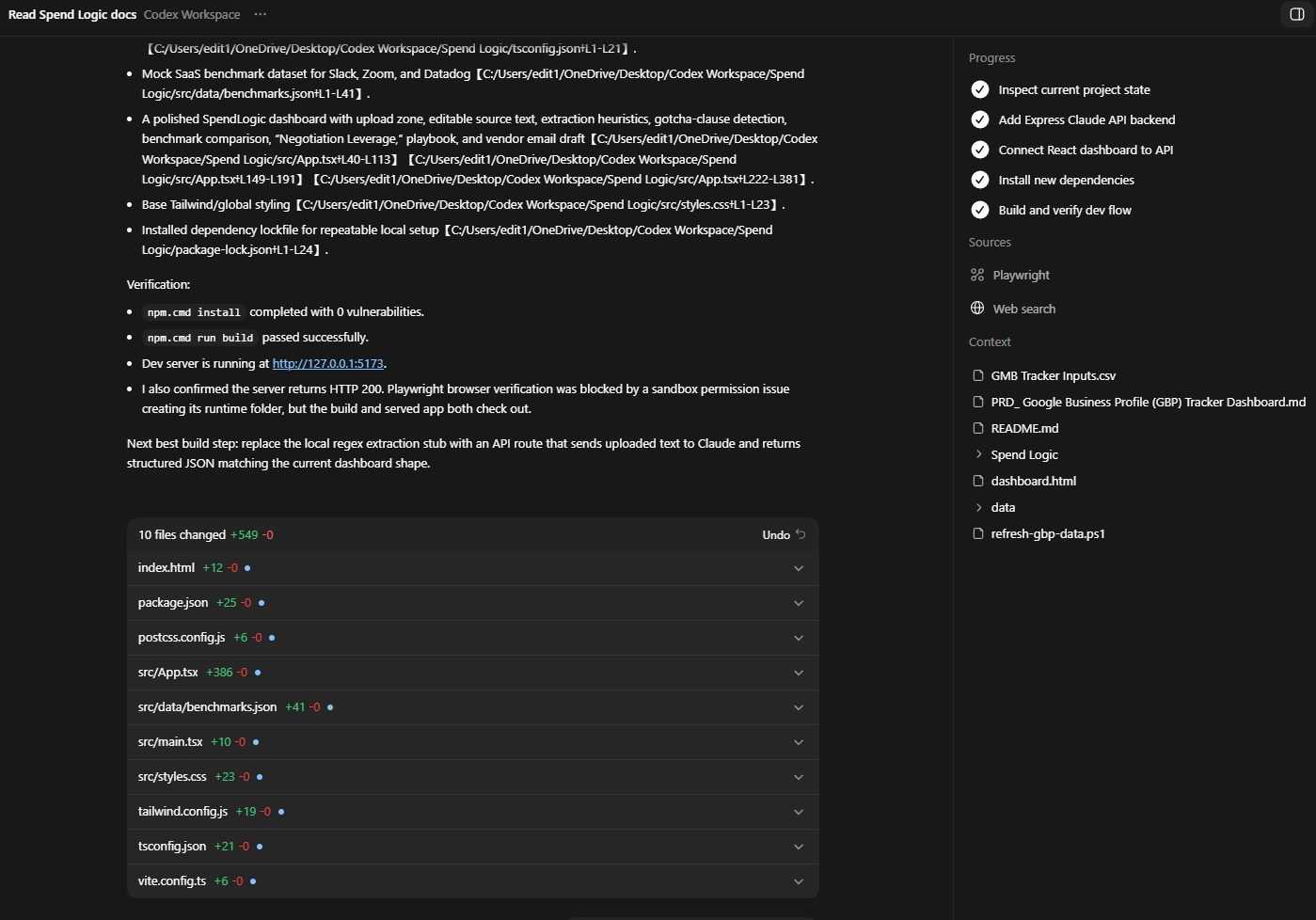This screenshot has width=1316, height=920.
Task: Select the Spend Logic folder label
Action: pyautogui.click(x=1024, y=454)
